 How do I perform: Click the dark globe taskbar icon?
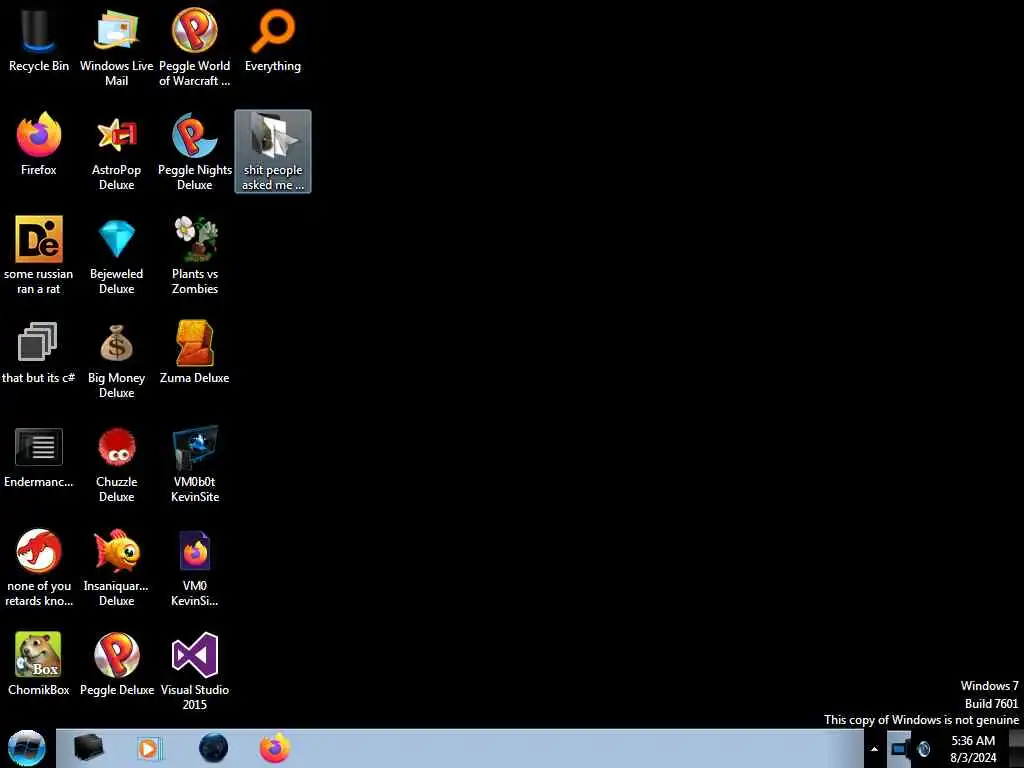(214, 748)
